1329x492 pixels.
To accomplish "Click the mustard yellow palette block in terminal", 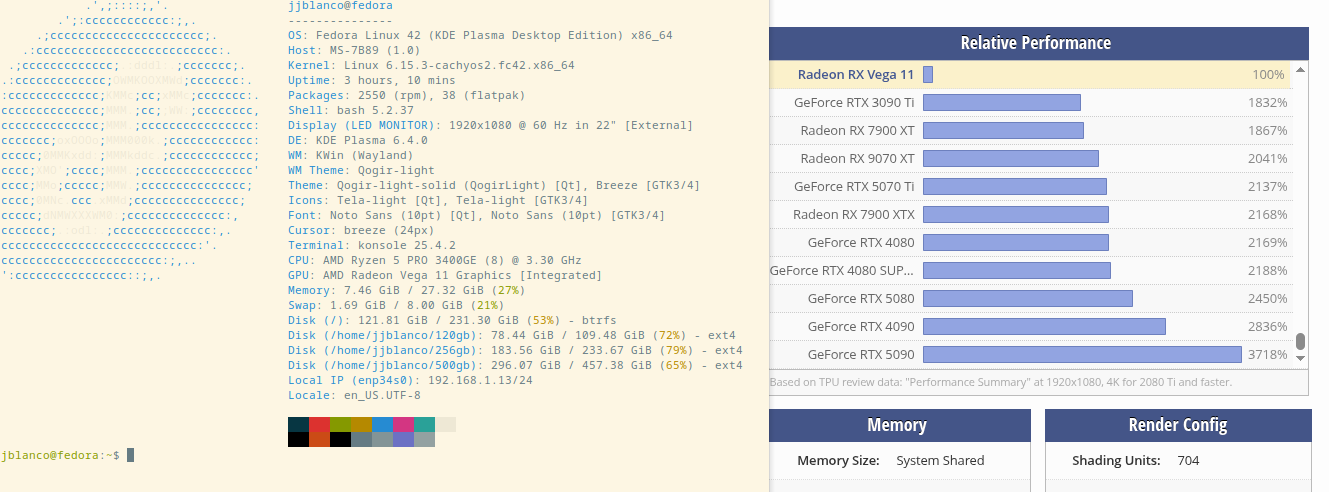I will tap(361, 424).
